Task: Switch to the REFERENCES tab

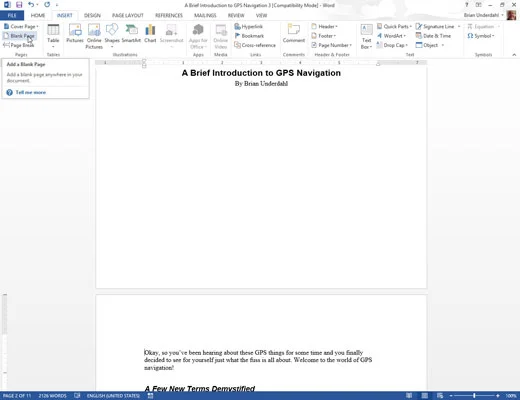Action: point(169,15)
